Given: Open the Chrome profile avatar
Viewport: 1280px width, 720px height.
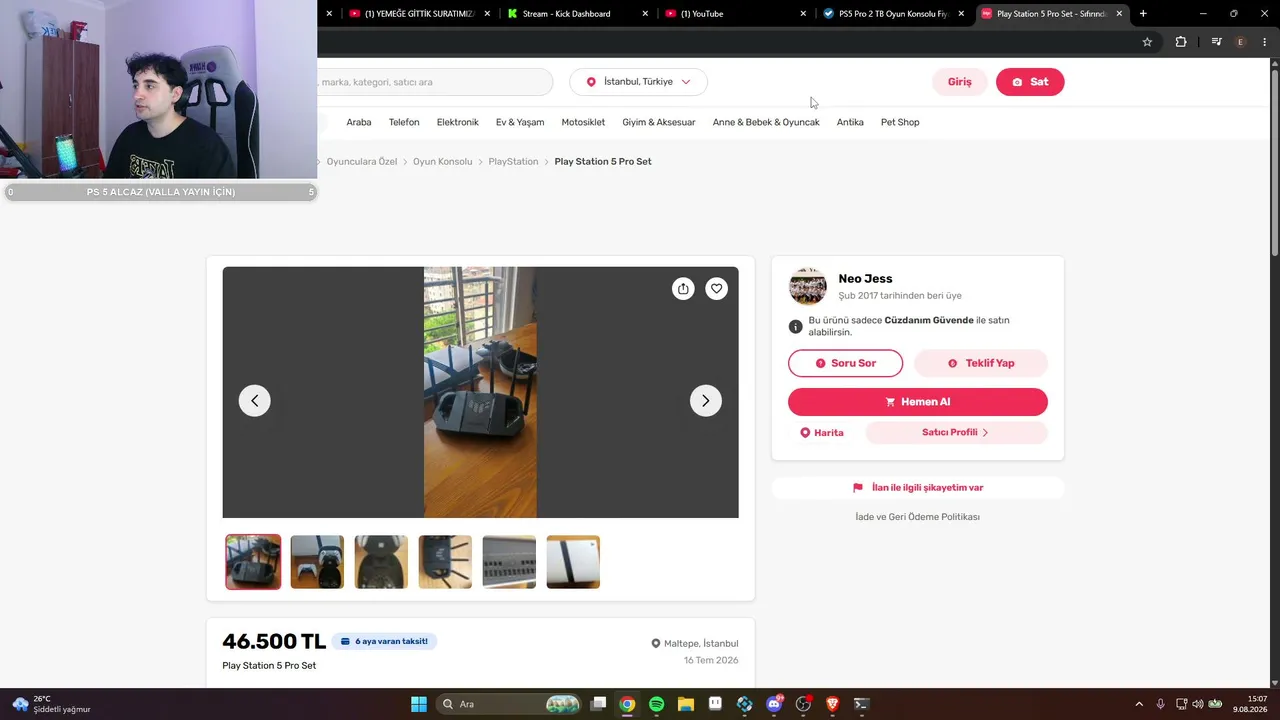Looking at the screenshot, I should tap(1241, 42).
